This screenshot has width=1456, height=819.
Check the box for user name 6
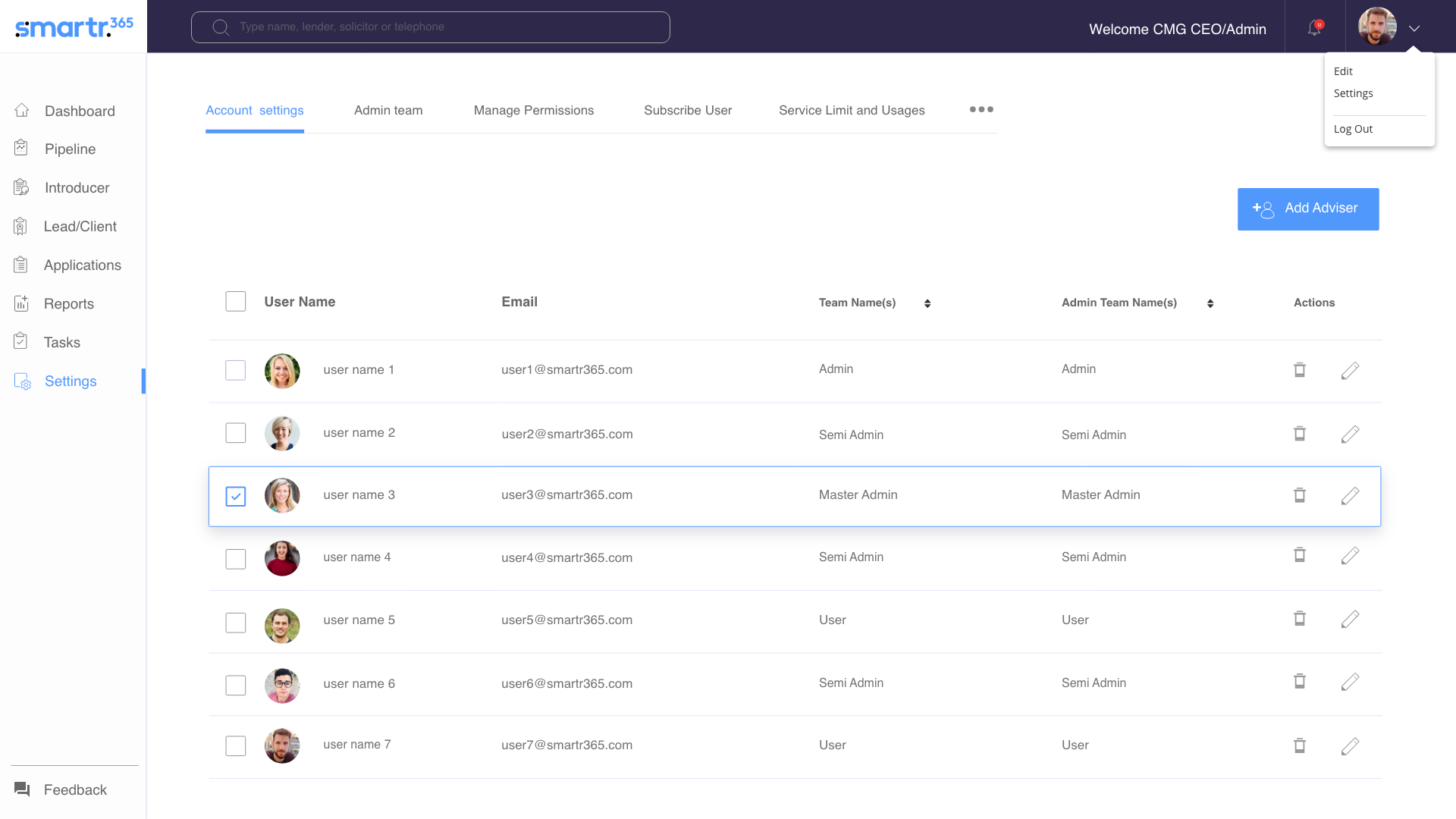236,686
